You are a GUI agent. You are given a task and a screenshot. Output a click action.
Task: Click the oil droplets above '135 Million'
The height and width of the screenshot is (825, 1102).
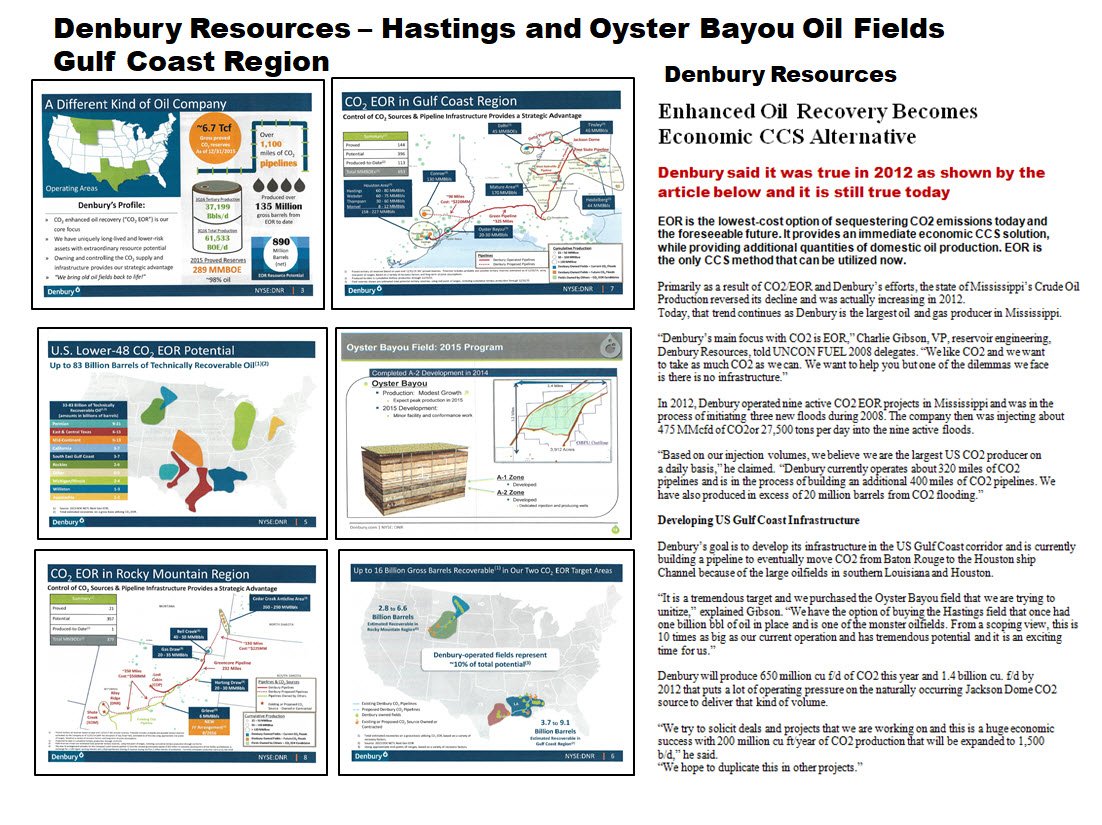279,186
